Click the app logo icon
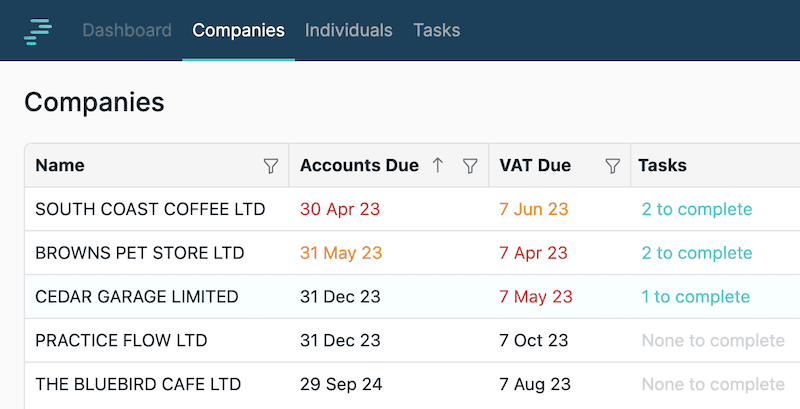 pos(38,31)
